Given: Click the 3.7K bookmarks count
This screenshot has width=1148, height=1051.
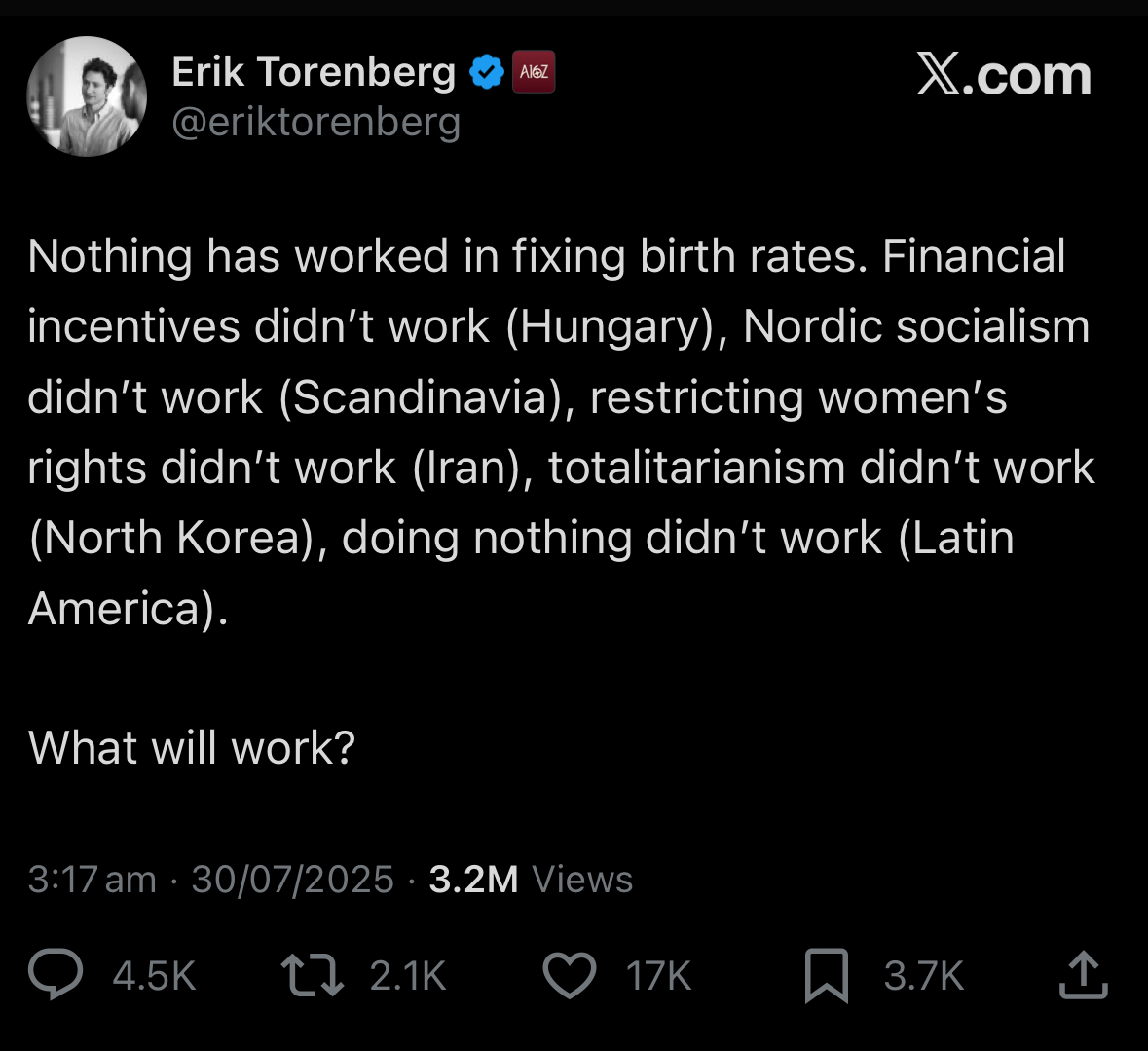Looking at the screenshot, I should 923,976.
